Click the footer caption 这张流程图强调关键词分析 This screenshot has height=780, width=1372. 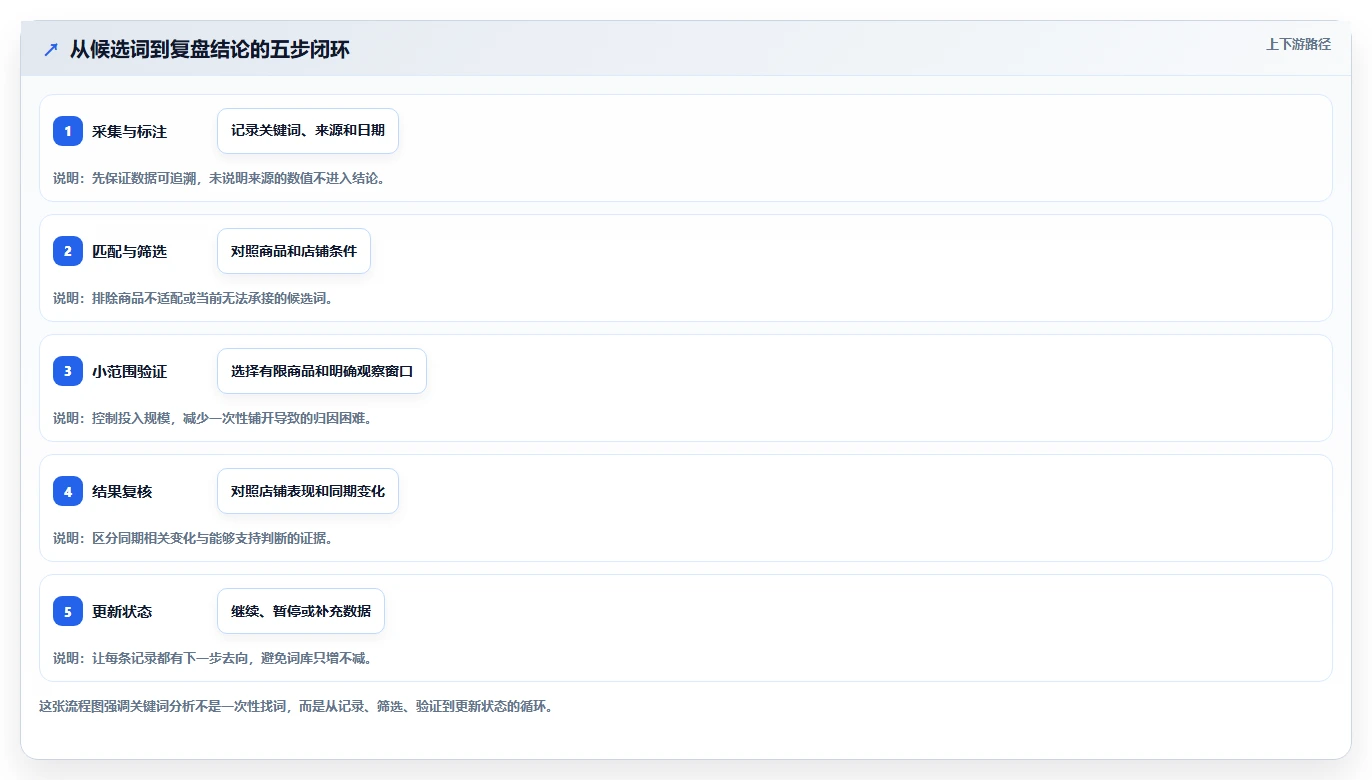click(x=296, y=706)
